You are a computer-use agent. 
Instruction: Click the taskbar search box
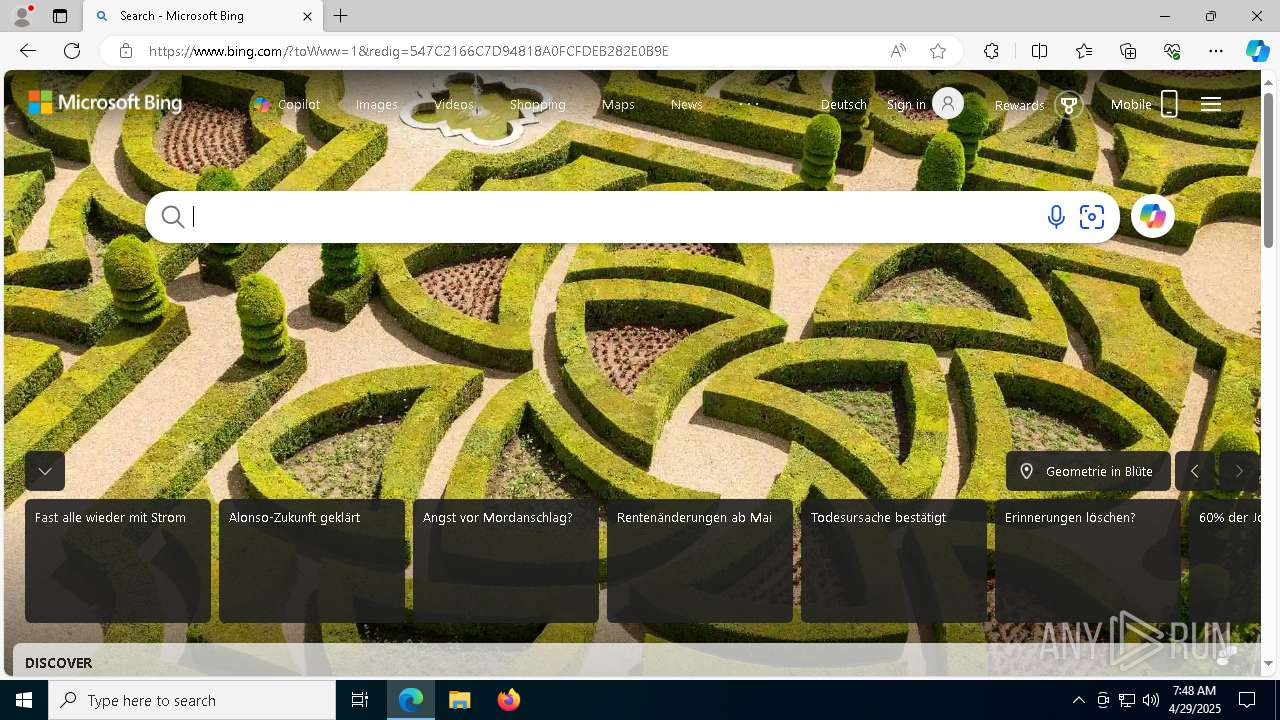192,700
